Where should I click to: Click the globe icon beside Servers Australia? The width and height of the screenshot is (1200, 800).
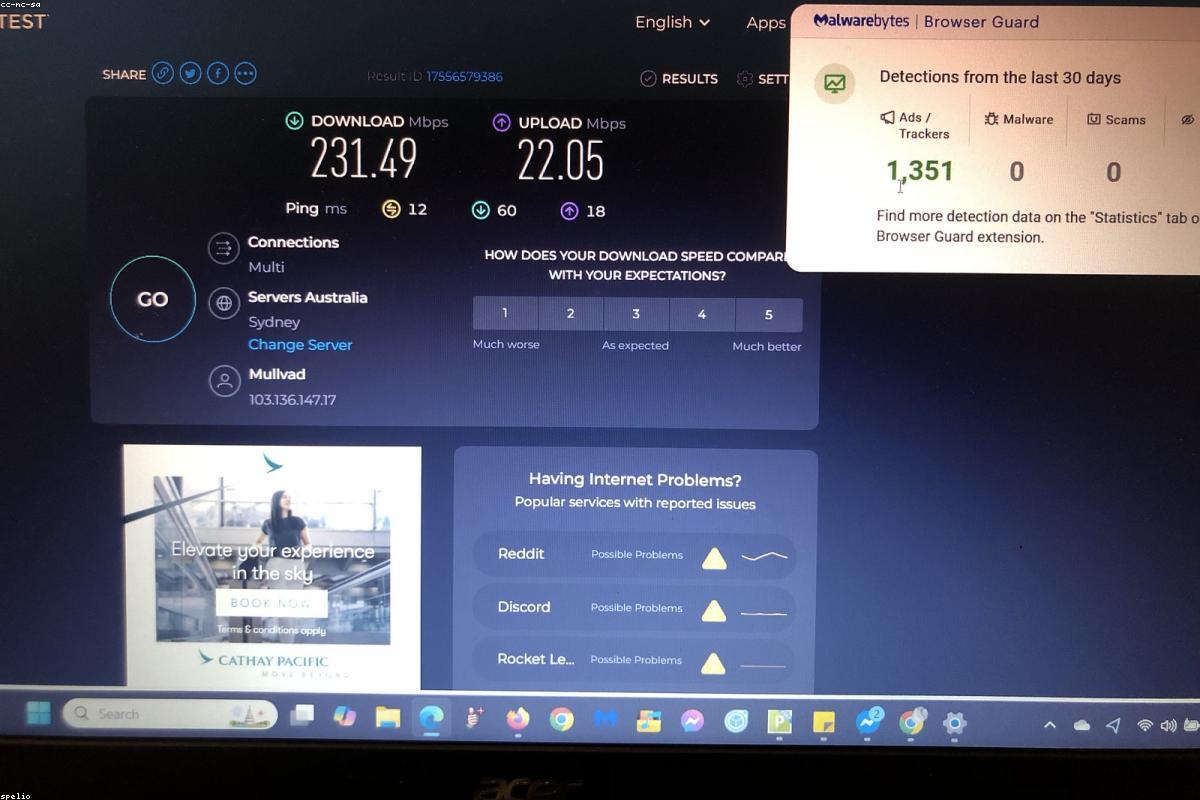coord(223,303)
